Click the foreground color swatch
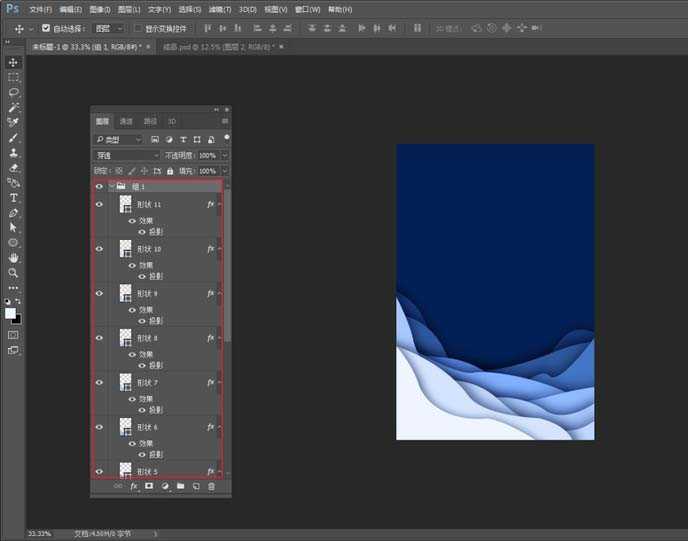The width and height of the screenshot is (688, 541). (x=10, y=313)
